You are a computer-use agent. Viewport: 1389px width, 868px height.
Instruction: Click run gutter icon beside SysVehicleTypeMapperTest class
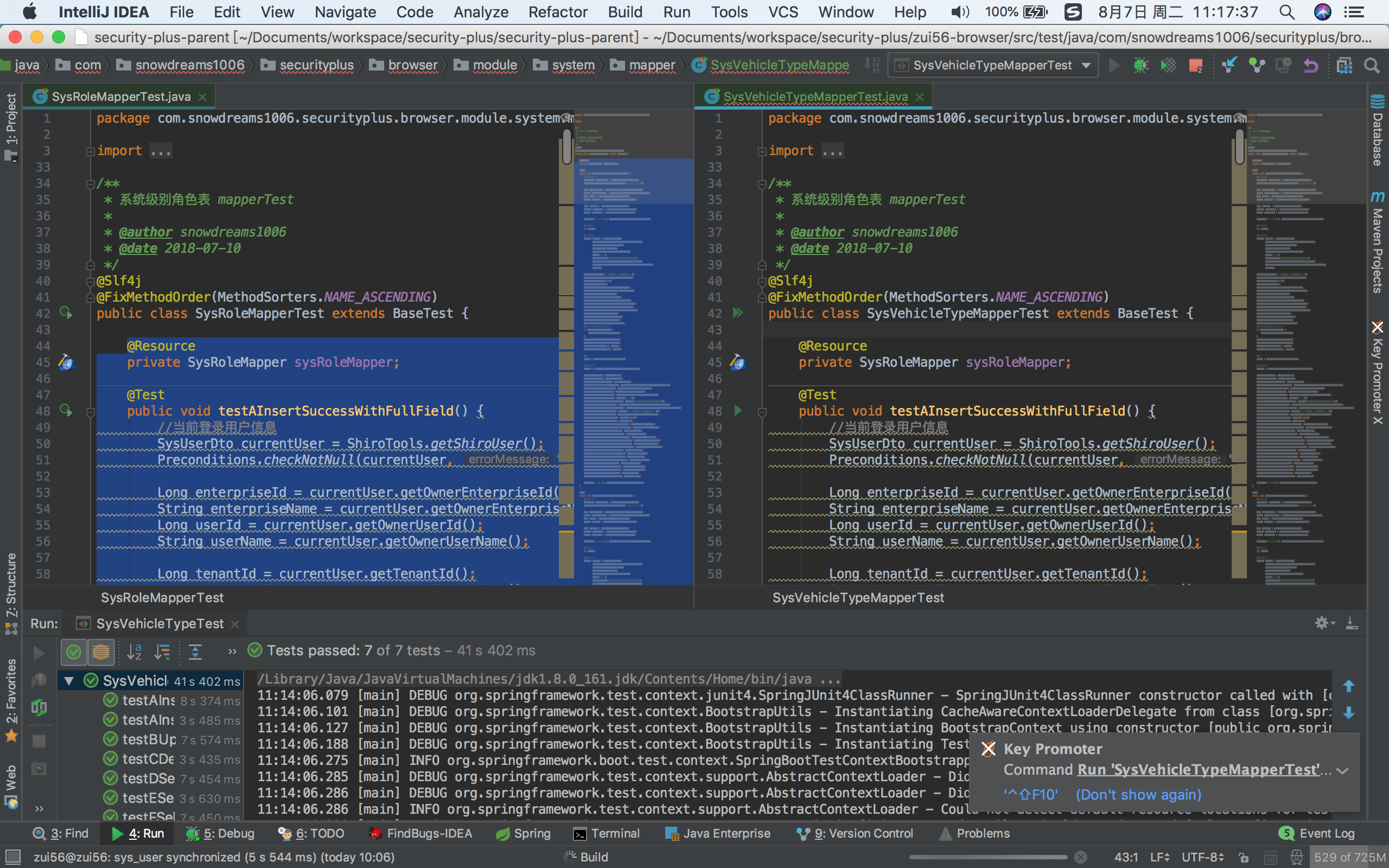point(737,313)
